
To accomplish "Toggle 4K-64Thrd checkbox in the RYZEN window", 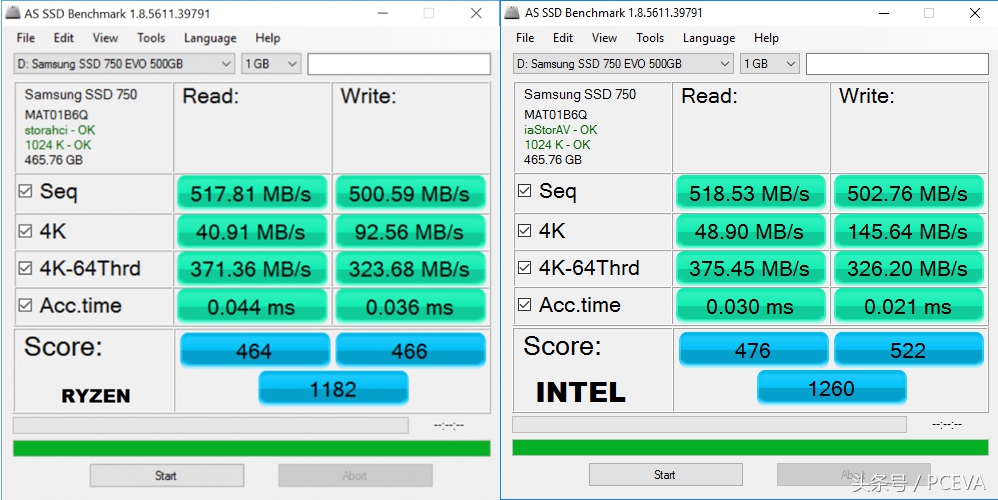I will [25, 268].
